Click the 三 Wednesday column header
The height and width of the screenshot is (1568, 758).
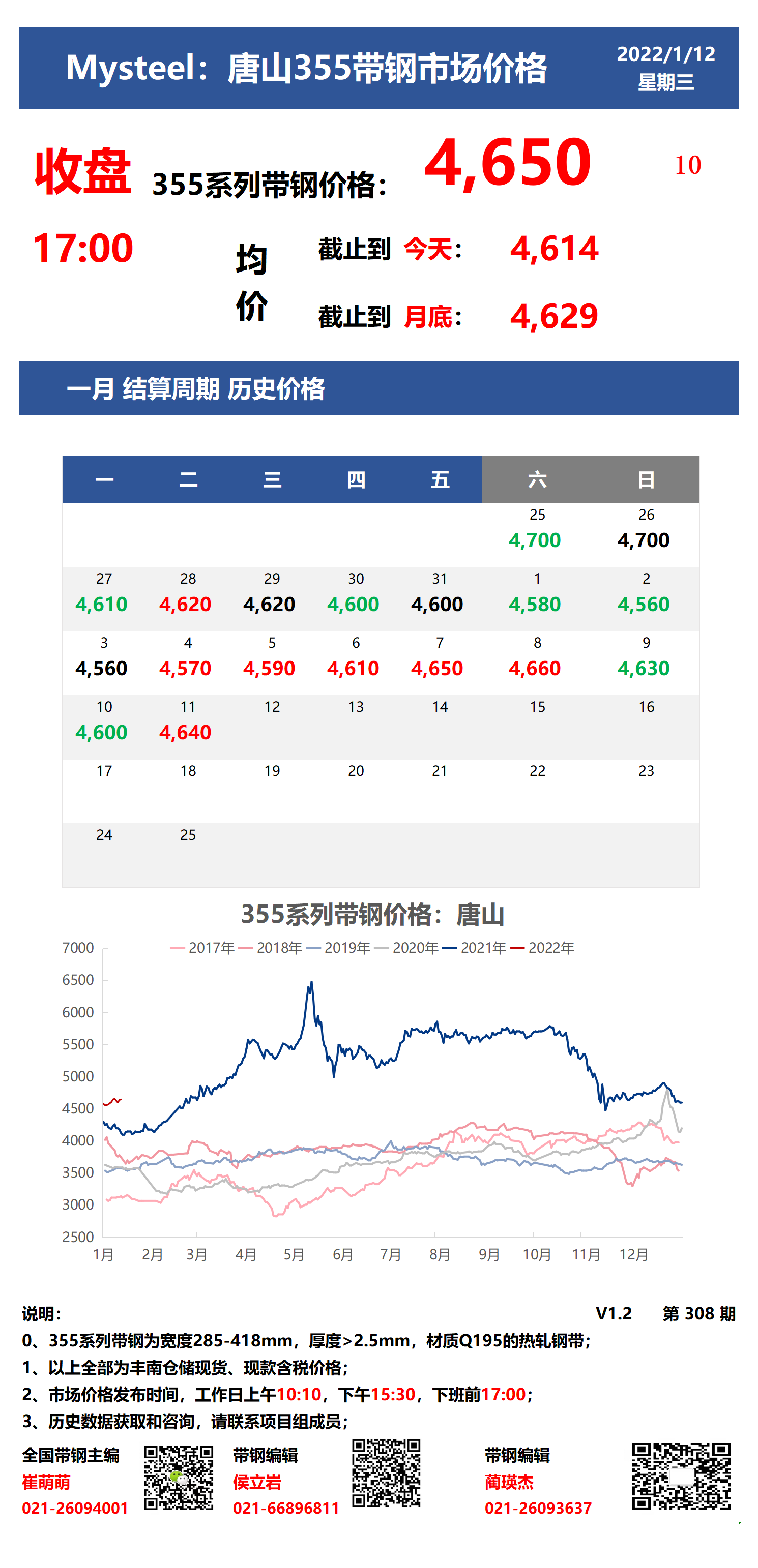pos(272,479)
